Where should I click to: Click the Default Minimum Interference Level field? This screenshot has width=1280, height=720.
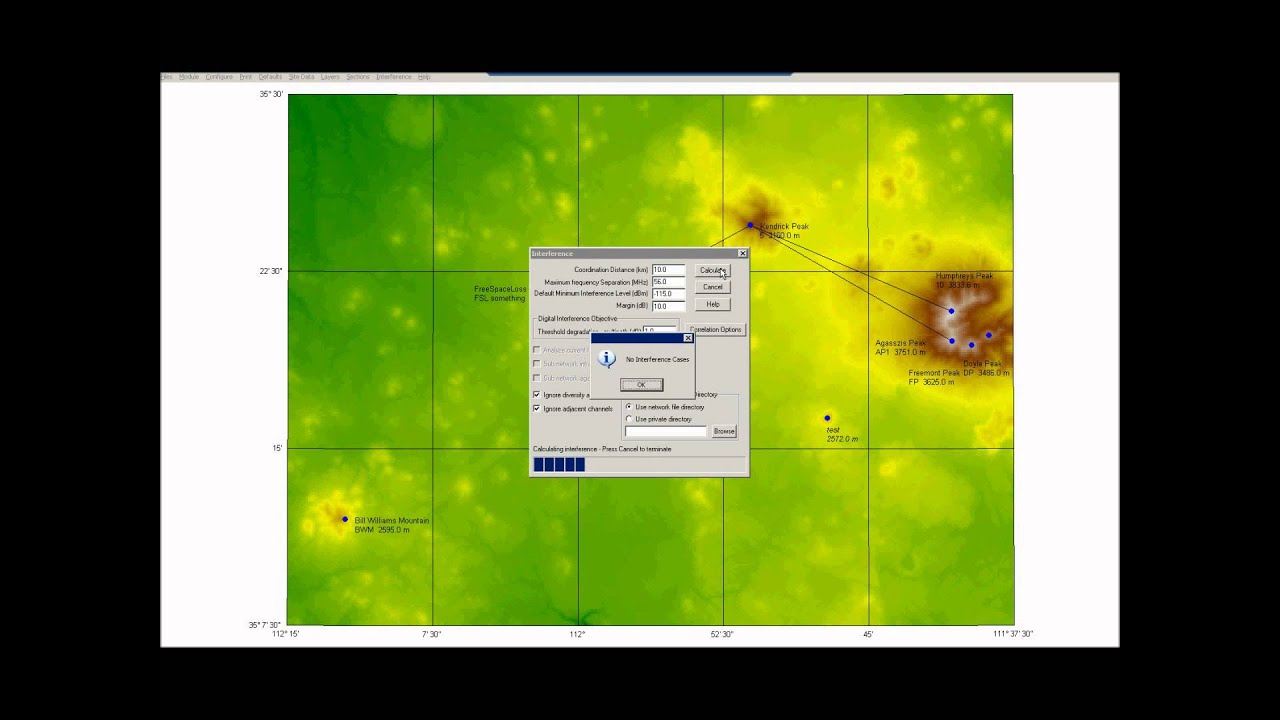668,294
